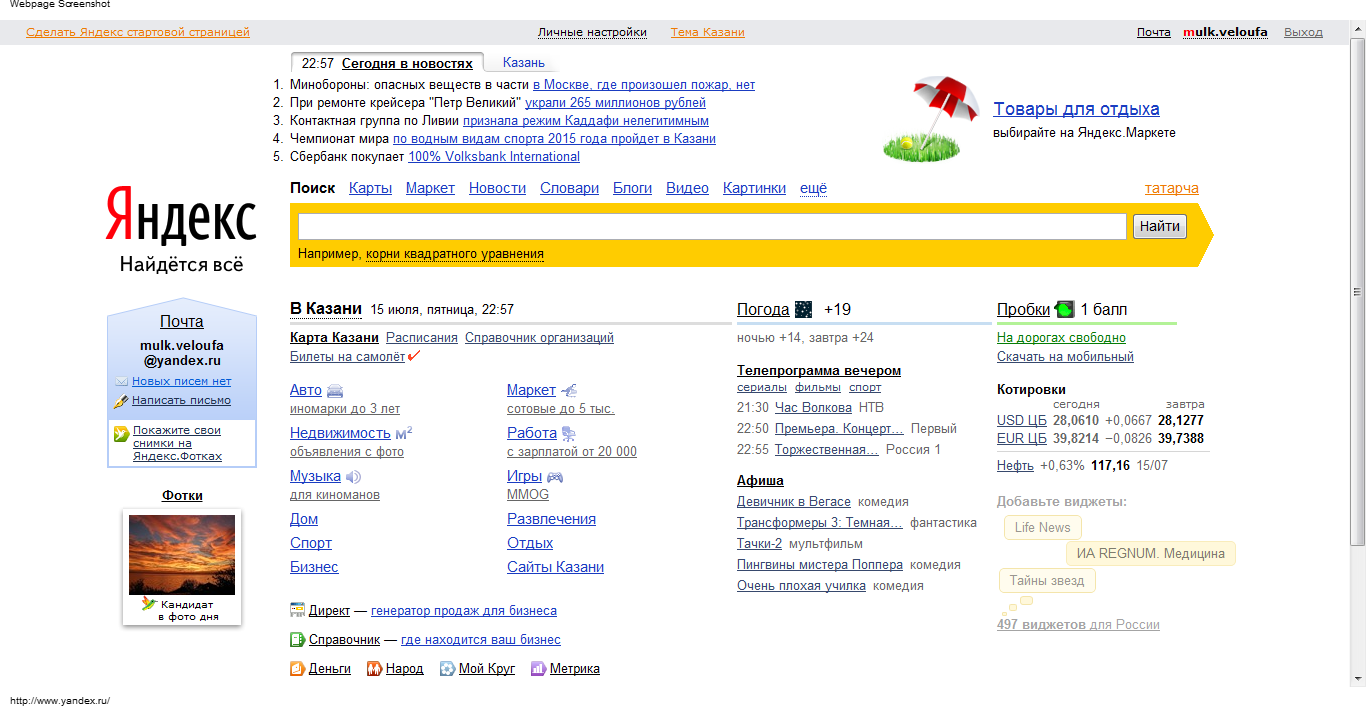Screen dimensions: 1366x707
Task: Add the ИА REGNUM. Медицина widget
Action: pos(1151,553)
